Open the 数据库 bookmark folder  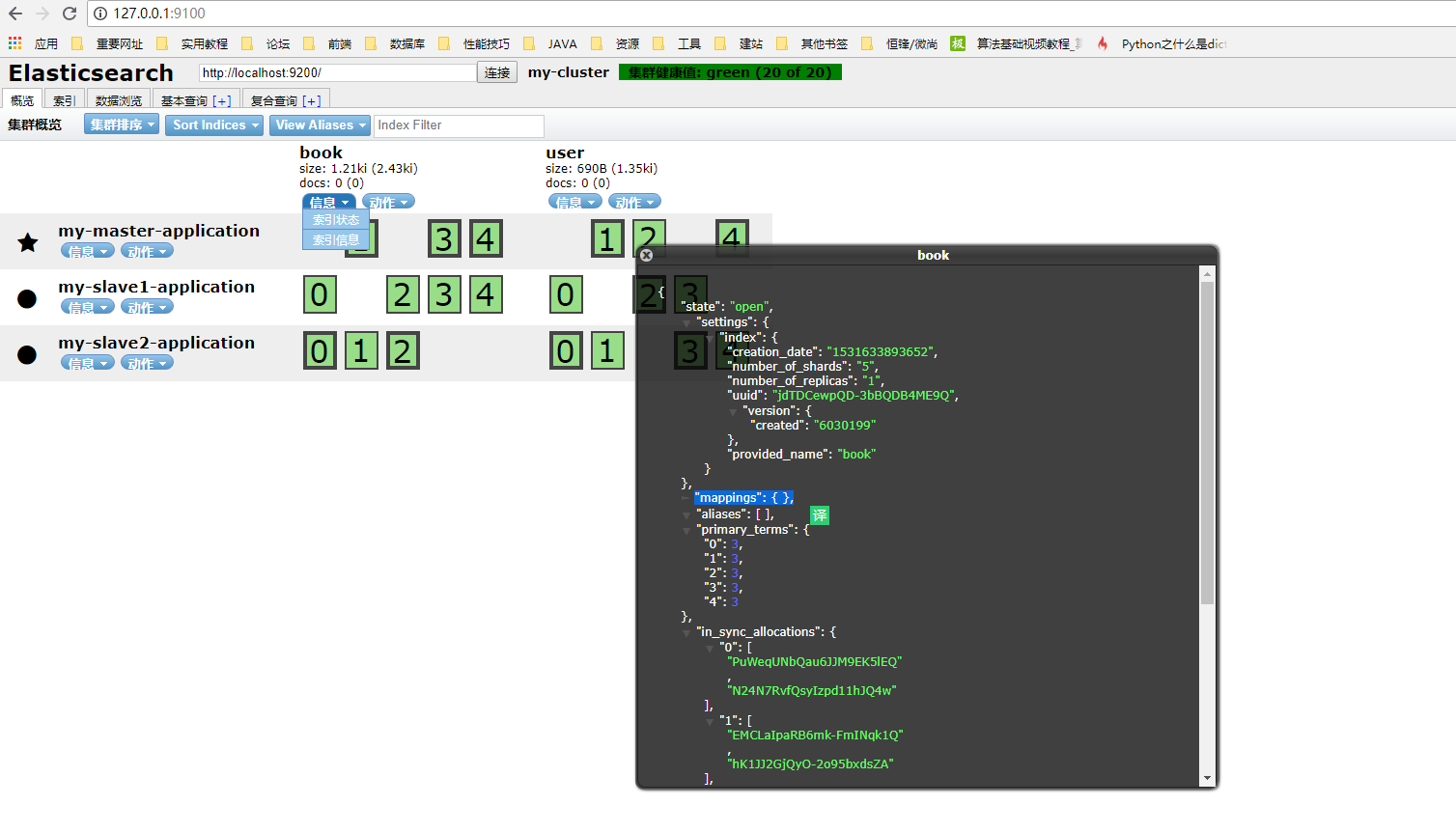tap(396, 43)
